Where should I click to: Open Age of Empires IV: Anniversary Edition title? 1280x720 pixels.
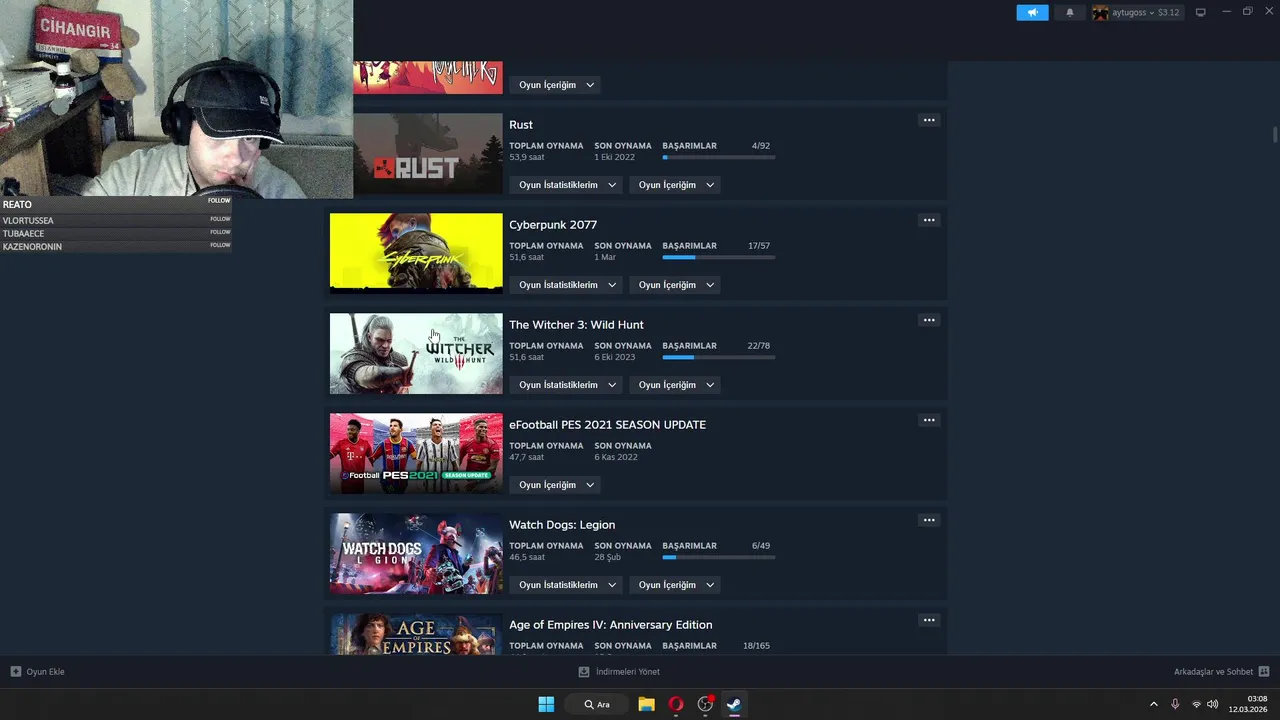point(611,625)
